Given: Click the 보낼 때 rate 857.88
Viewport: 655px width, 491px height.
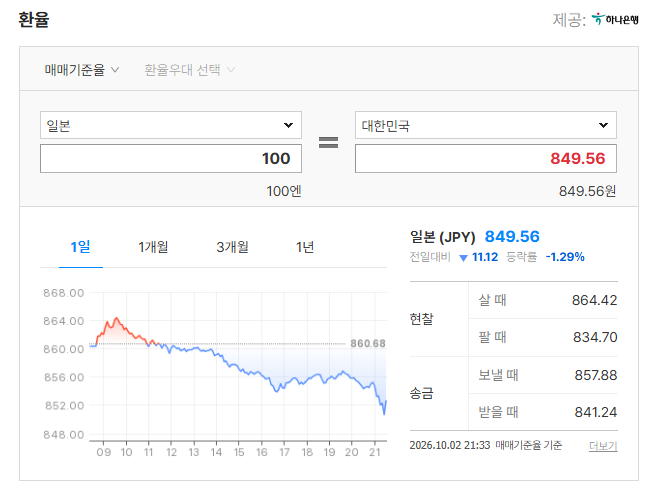Looking at the screenshot, I should click(x=596, y=375).
